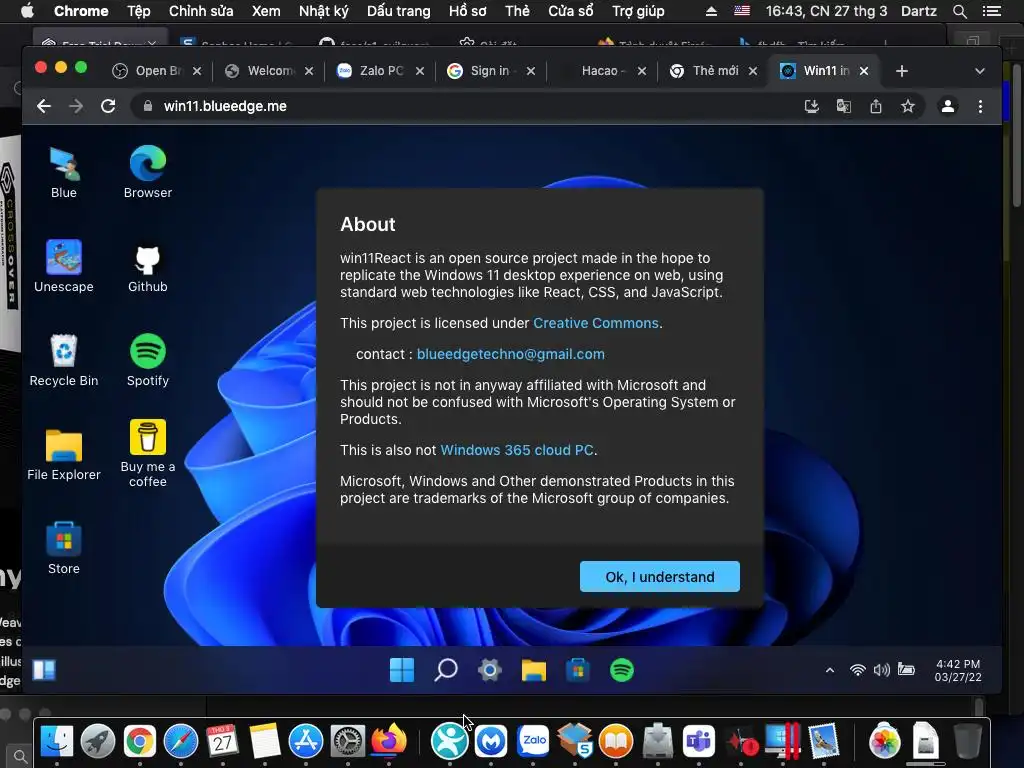Image resolution: width=1024 pixels, height=768 pixels.
Task: Open Firefox from the Dock
Action: (389, 741)
